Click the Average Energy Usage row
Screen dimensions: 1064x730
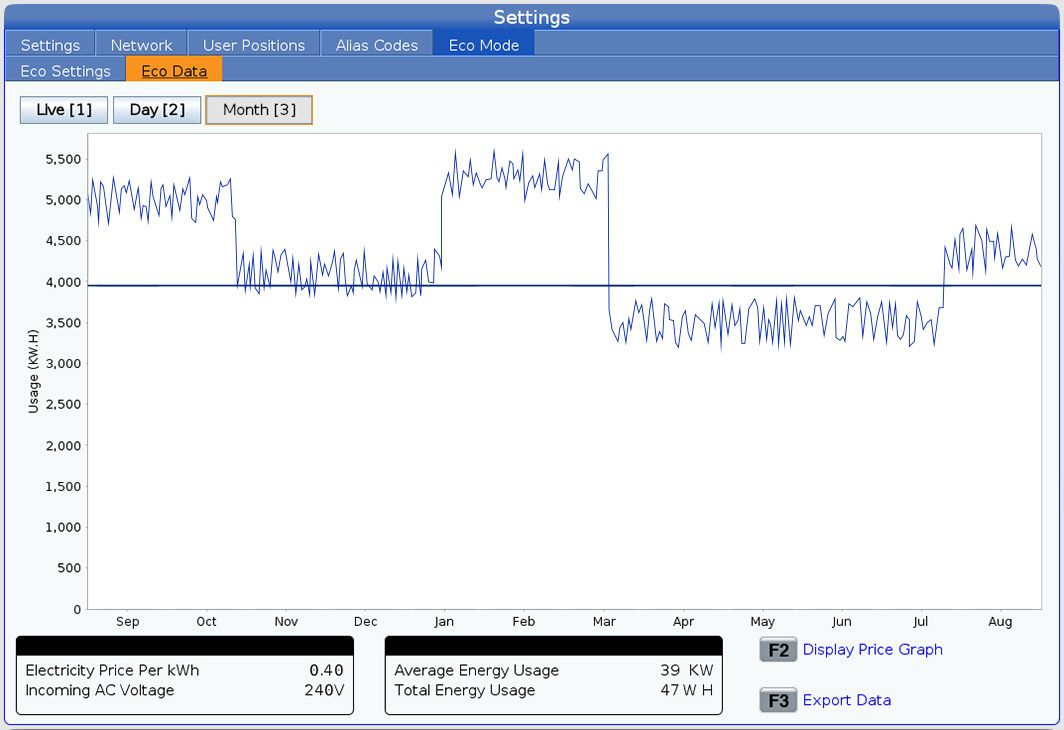tap(553, 670)
